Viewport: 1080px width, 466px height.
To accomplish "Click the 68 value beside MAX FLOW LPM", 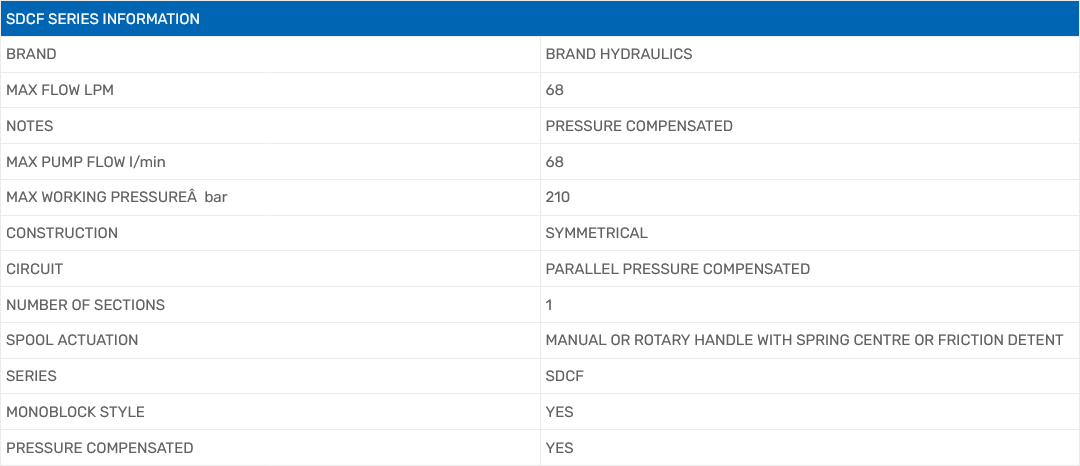I will 554,90.
